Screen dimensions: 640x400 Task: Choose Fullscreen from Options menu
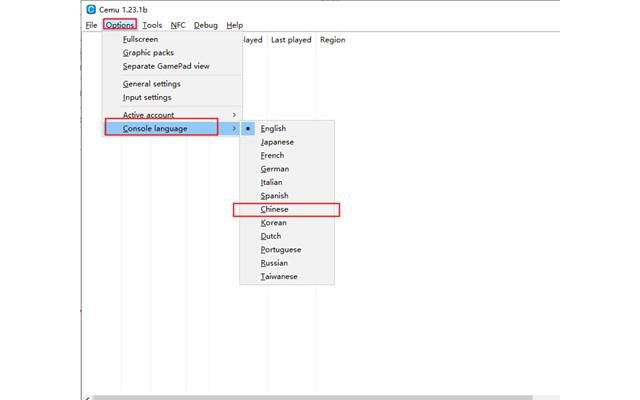tap(172, 39)
